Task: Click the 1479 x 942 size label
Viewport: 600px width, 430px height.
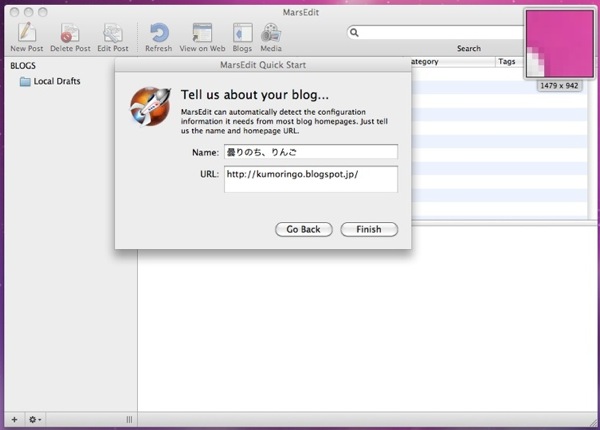Action: (x=559, y=86)
